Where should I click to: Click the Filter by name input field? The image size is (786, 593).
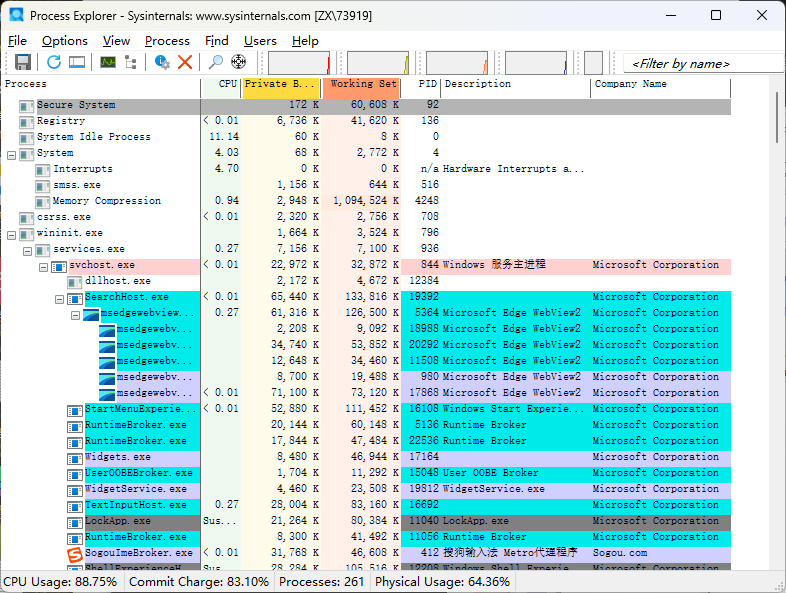pyautogui.click(x=704, y=64)
